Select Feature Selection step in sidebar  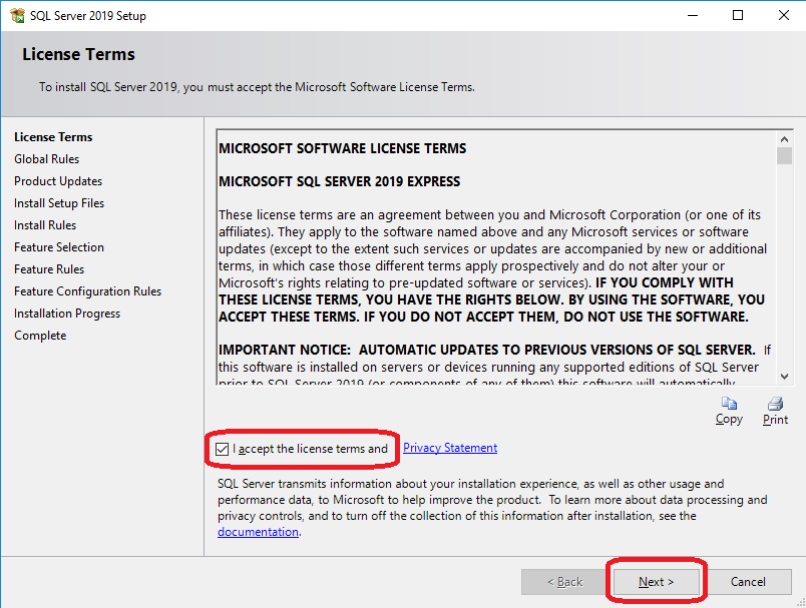tap(59, 247)
